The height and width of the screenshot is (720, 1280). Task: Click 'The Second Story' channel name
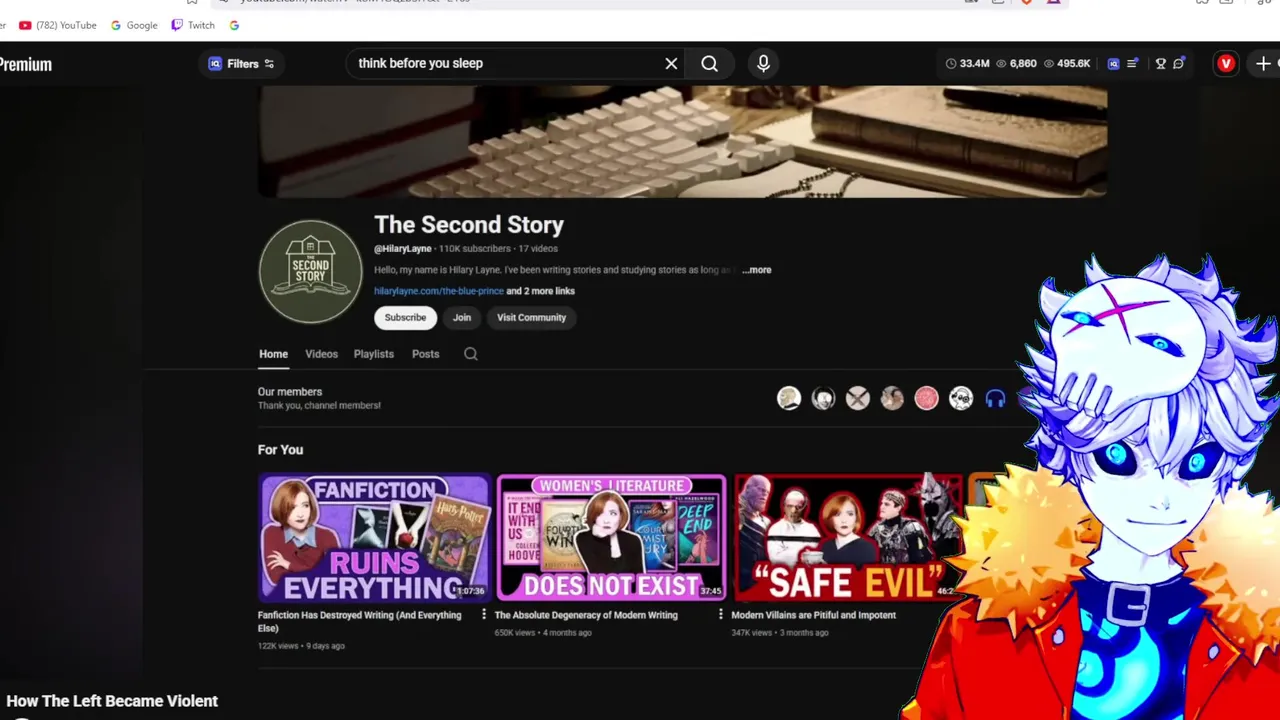click(469, 225)
